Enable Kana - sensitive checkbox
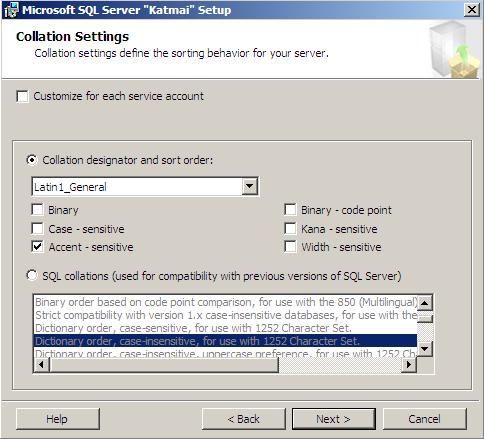Viewport: 484px width, 439px height. click(290, 229)
